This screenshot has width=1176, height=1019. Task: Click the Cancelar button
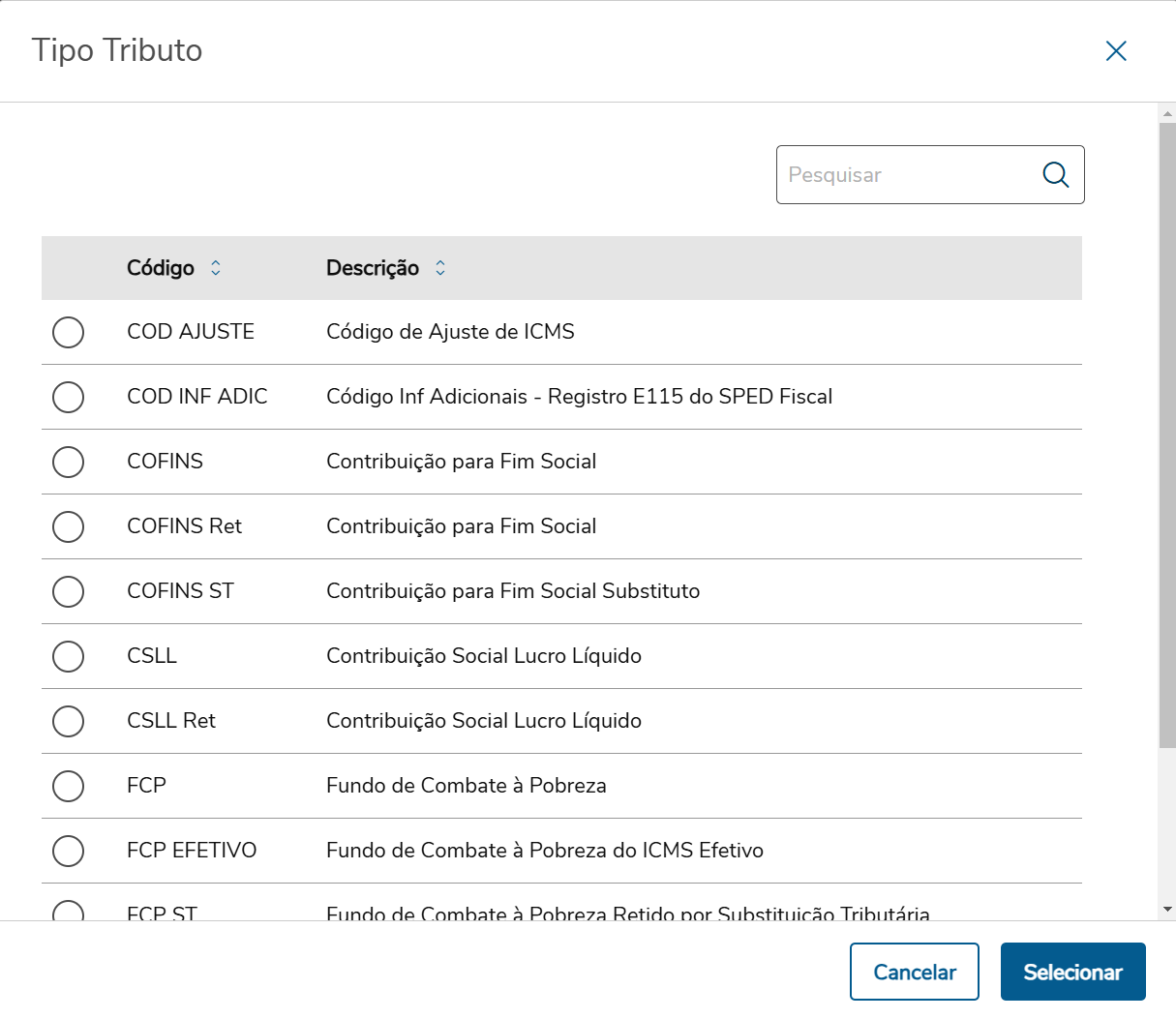click(914, 972)
